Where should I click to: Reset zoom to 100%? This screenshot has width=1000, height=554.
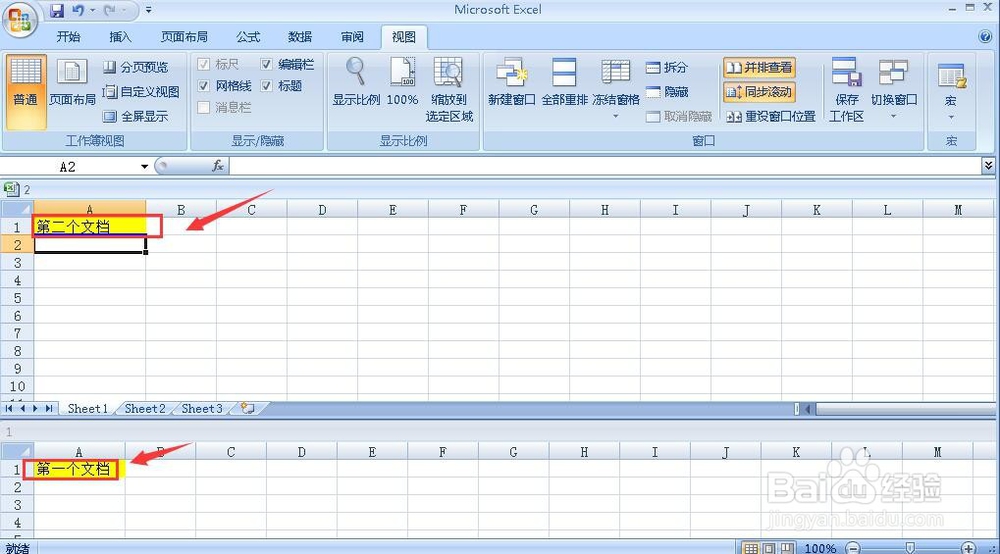tap(402, 82)
